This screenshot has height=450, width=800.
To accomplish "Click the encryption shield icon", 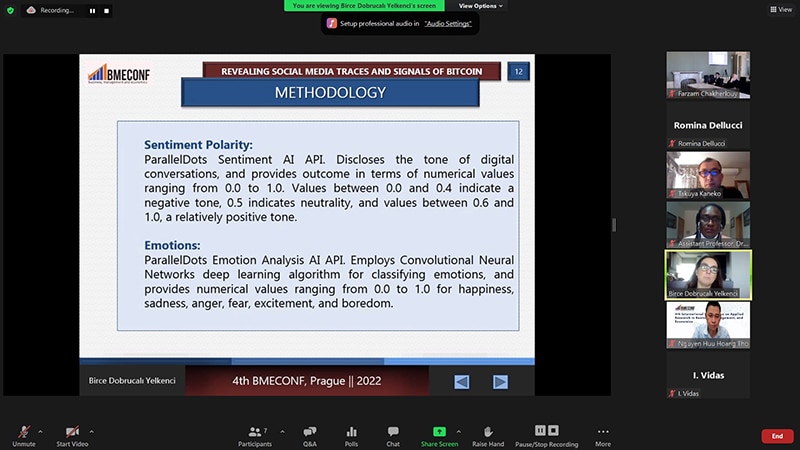I will coord(9,9).
